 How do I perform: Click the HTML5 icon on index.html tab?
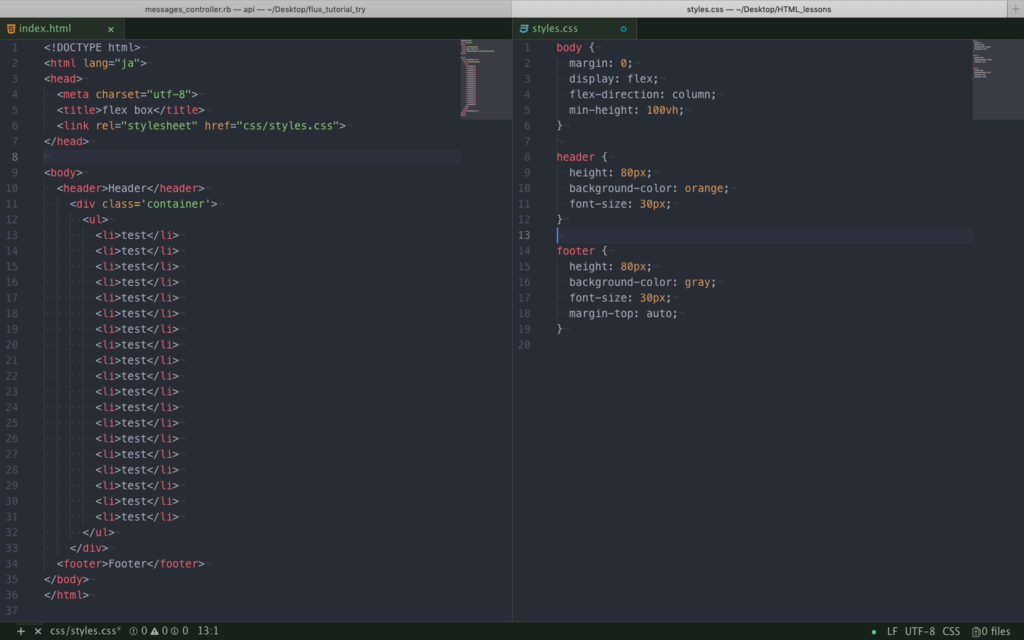click(11, 29)
